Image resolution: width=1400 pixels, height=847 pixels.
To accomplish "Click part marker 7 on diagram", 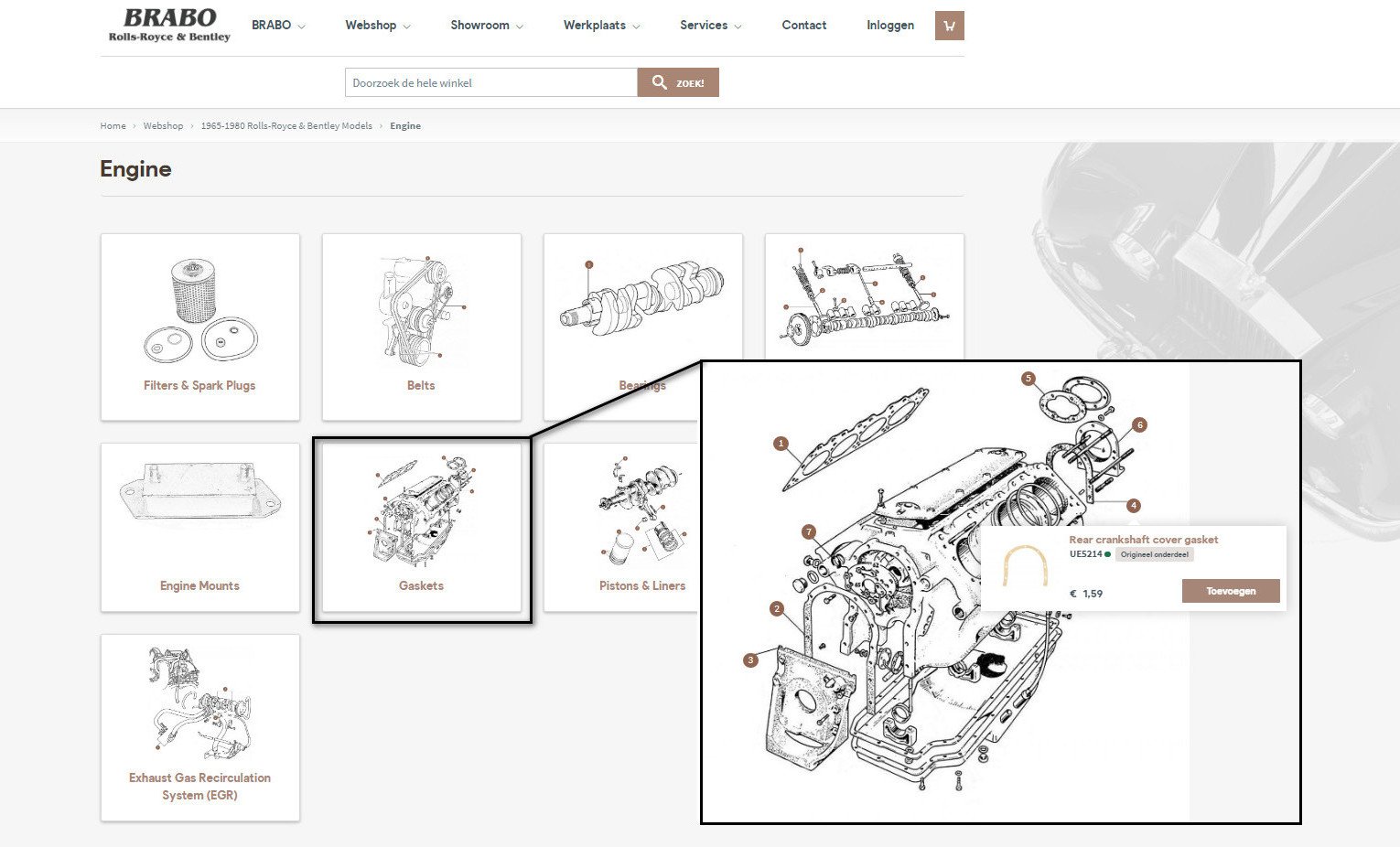I will pyautogui.click(x=808, y=531).
